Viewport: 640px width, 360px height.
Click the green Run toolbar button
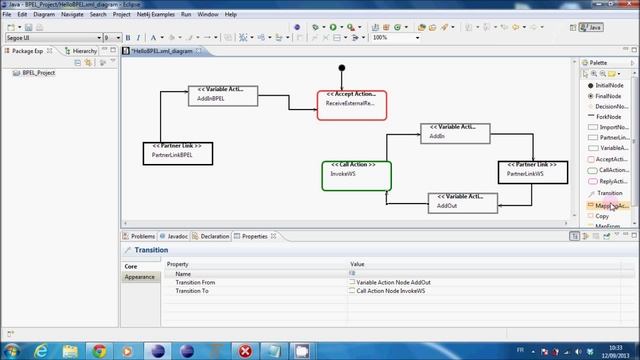coord(333,27)
